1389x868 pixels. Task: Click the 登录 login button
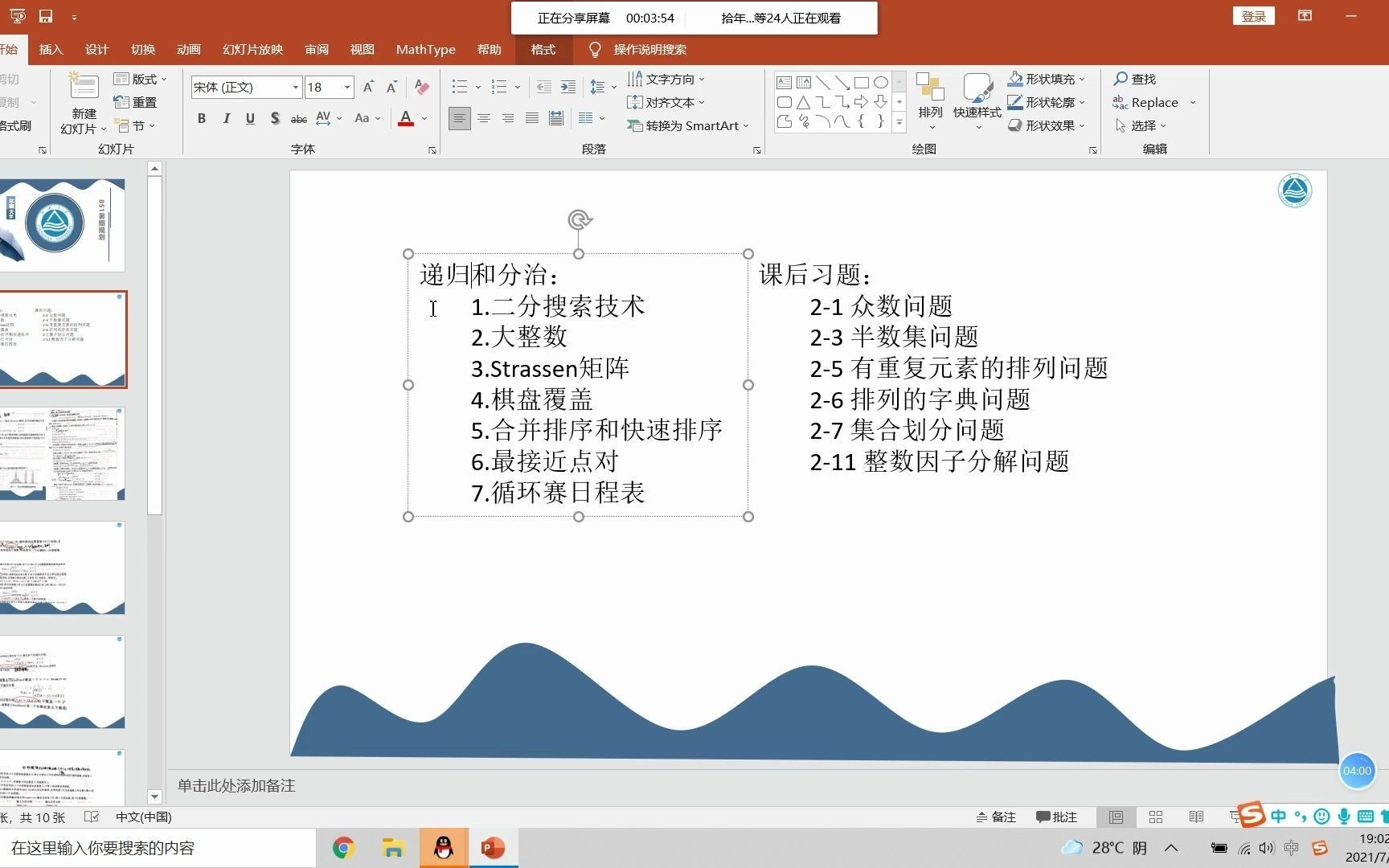1253,15
